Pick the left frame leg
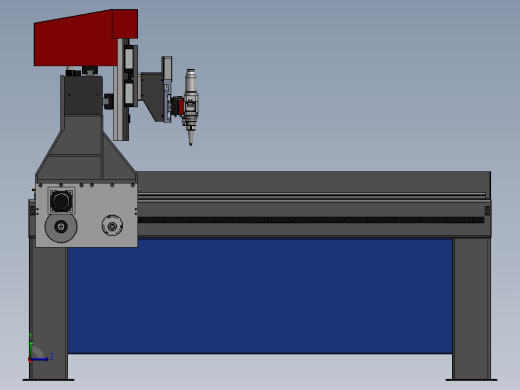Screen dimensions: 520x390 coord(48,308)
